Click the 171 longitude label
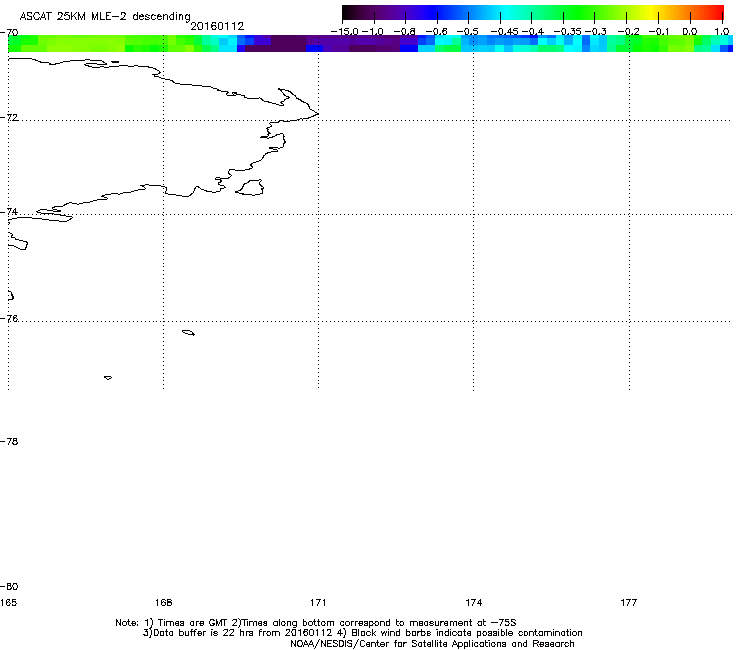 (x=318, y=602)
